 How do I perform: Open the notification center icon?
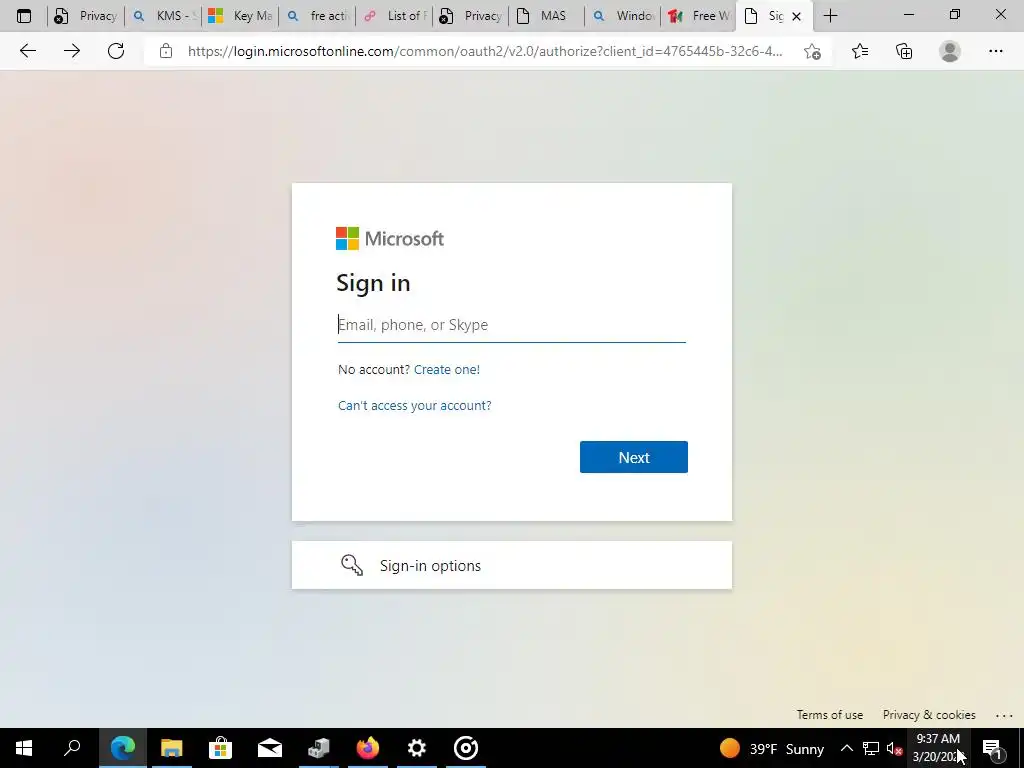coord(992,748)
